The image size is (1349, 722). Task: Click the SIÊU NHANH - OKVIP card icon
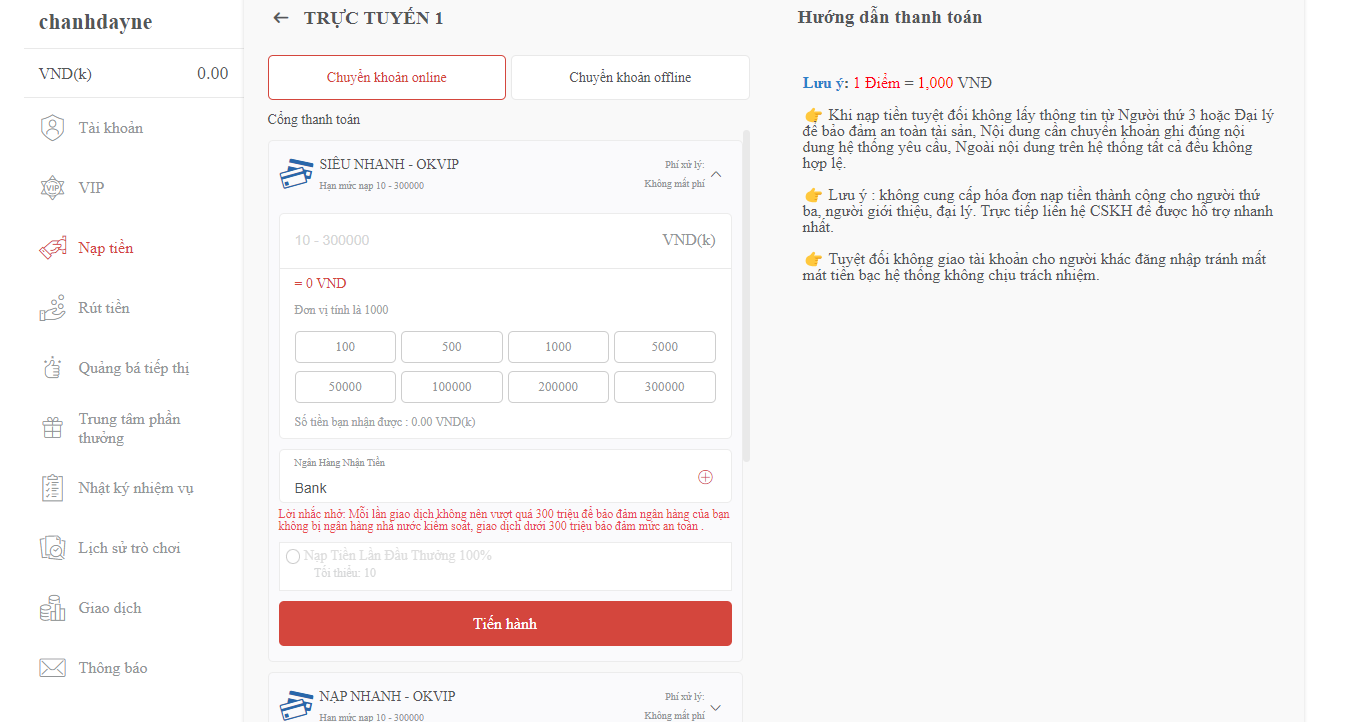tap(295, 173)
